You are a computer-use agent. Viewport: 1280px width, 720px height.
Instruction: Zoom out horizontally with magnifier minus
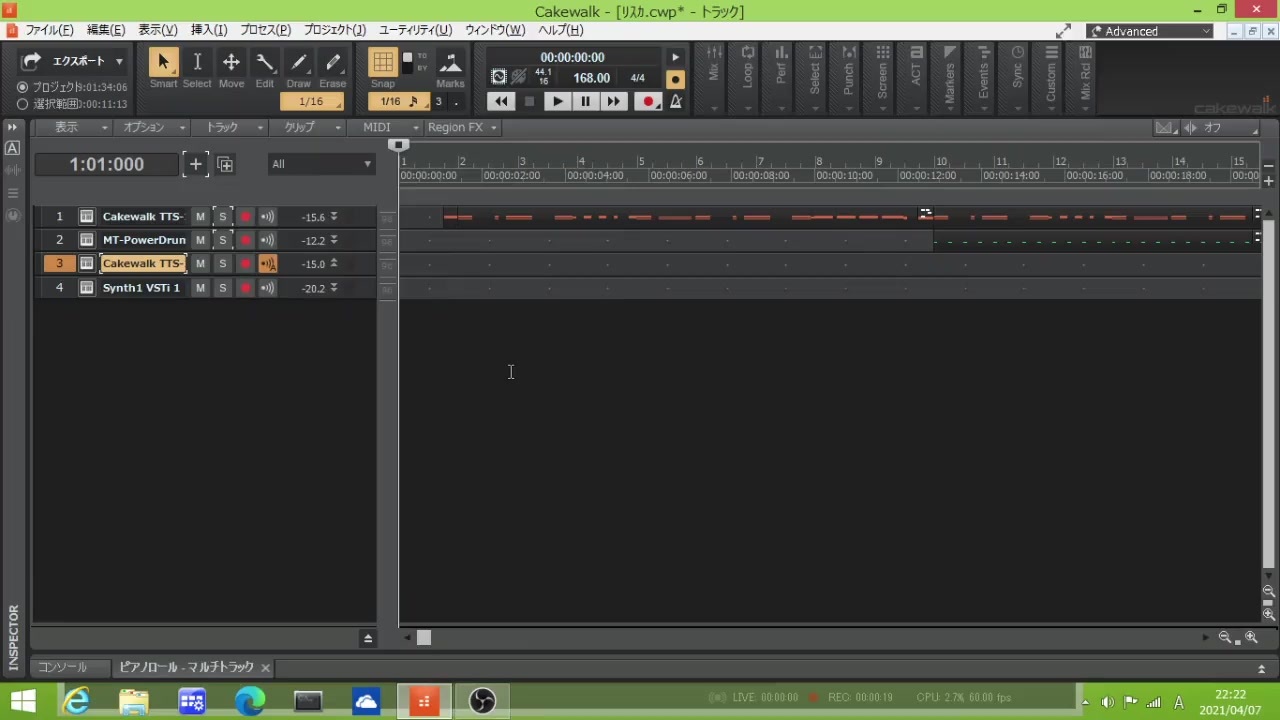[1225, 638]
